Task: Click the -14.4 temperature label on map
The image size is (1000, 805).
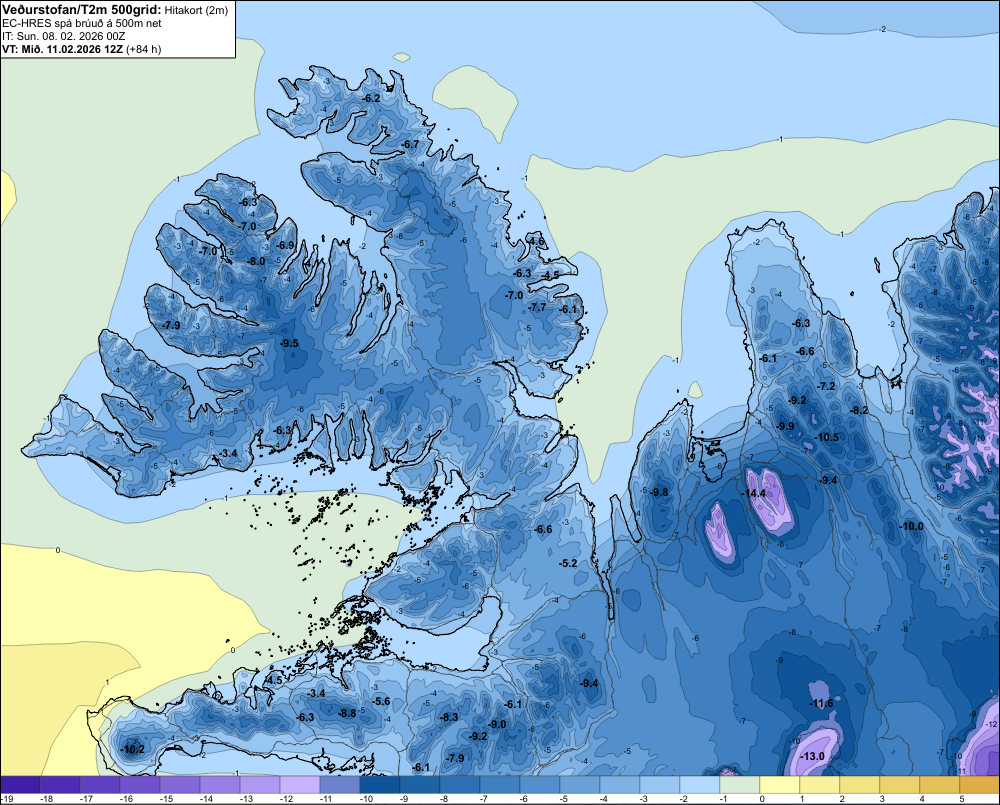Action: click(753, 494)
